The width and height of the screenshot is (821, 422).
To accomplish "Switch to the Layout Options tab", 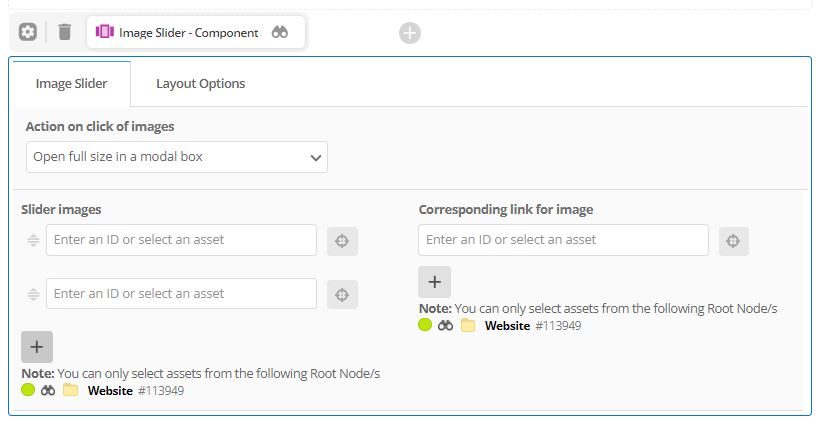I will (x=201, y=84).
